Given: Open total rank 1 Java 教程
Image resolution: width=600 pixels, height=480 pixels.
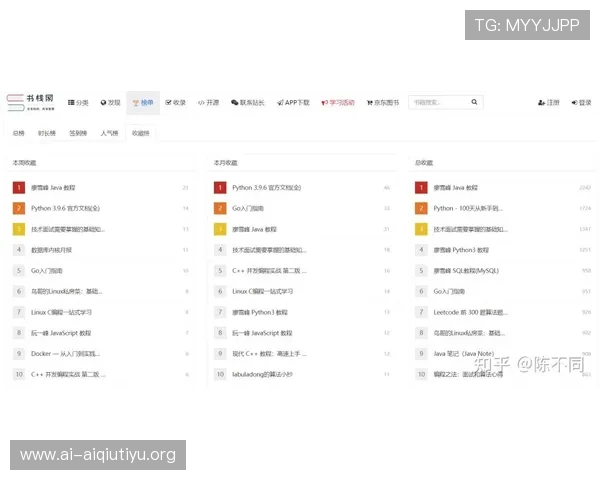Looking at the screenshot, I should click(x=456, y=188).
